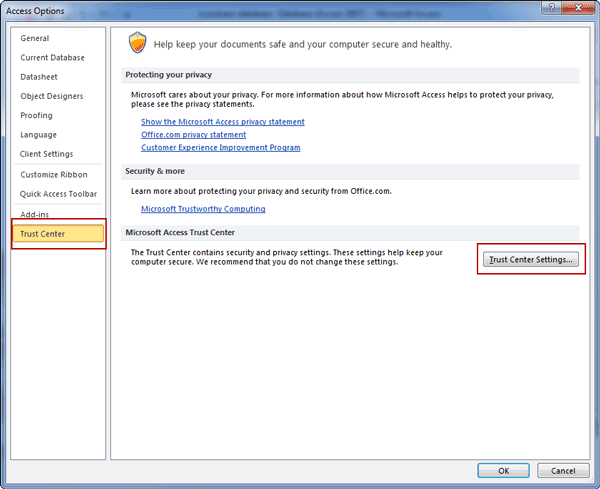Image resolution: width=600 pixels, height=489 pixels.
Task: Open Customer Experience Improvement Program link
Action: pyautogui.click(x=221, y=148)
